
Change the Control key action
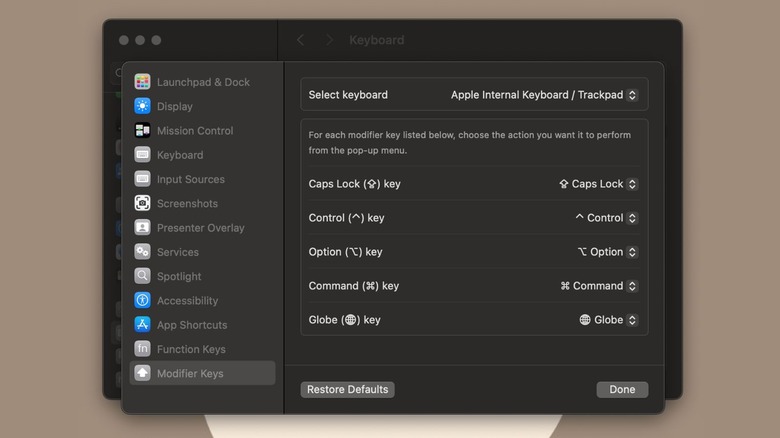coord(606,218)
